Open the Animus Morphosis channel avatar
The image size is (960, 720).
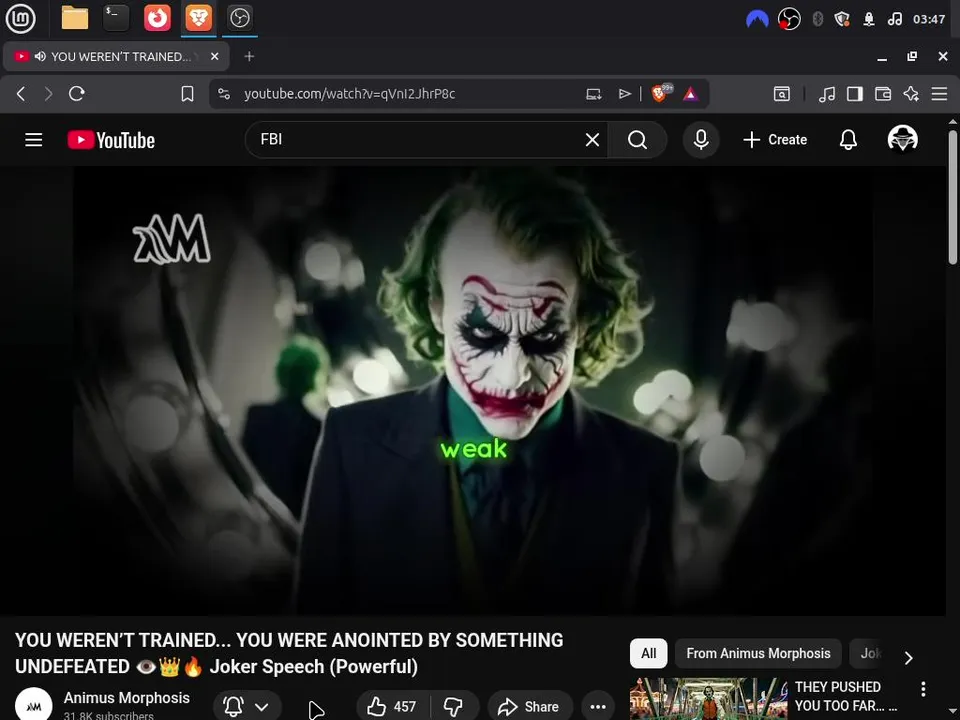tap(34, 703)
